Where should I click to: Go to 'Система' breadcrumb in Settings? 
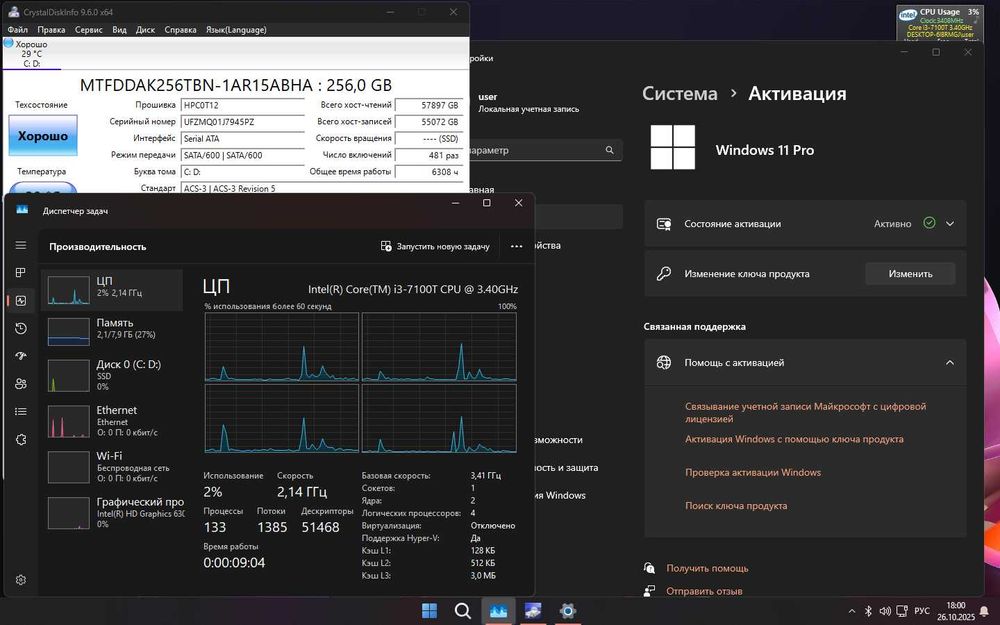[x=679, y=93]
